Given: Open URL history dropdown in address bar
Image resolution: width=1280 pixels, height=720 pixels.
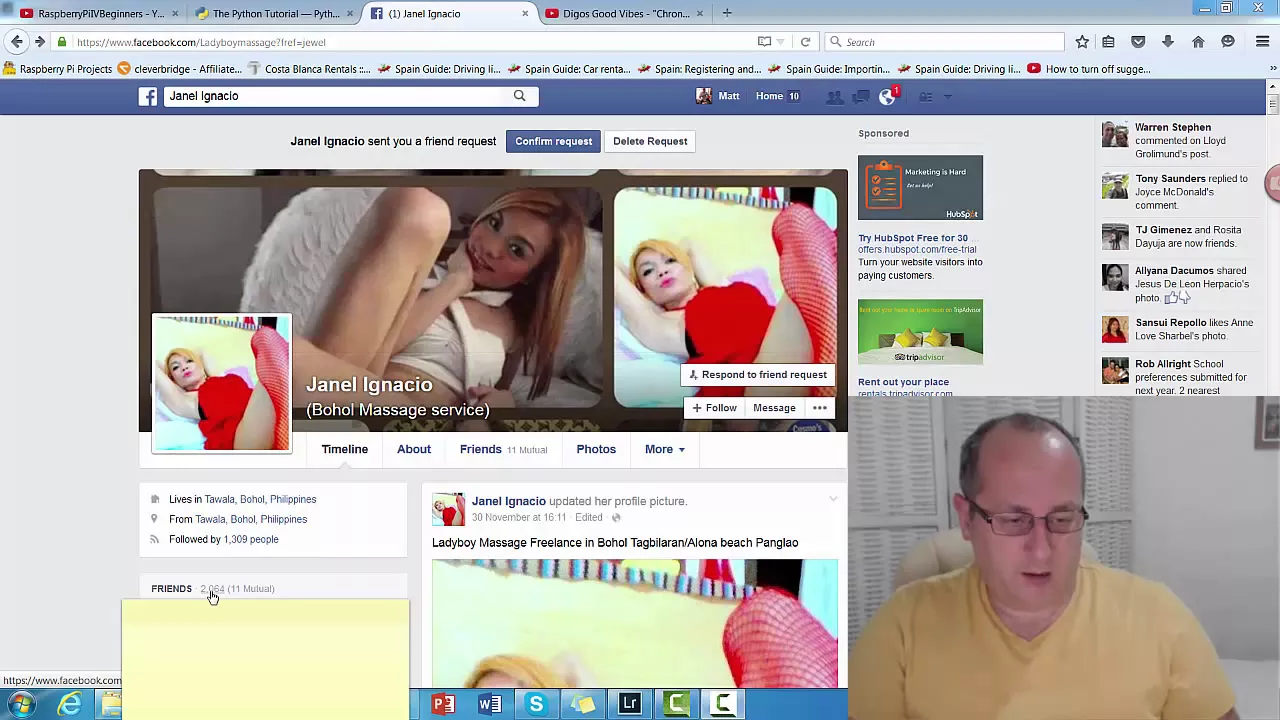Looking at the screenshot, I should [782, 42].
